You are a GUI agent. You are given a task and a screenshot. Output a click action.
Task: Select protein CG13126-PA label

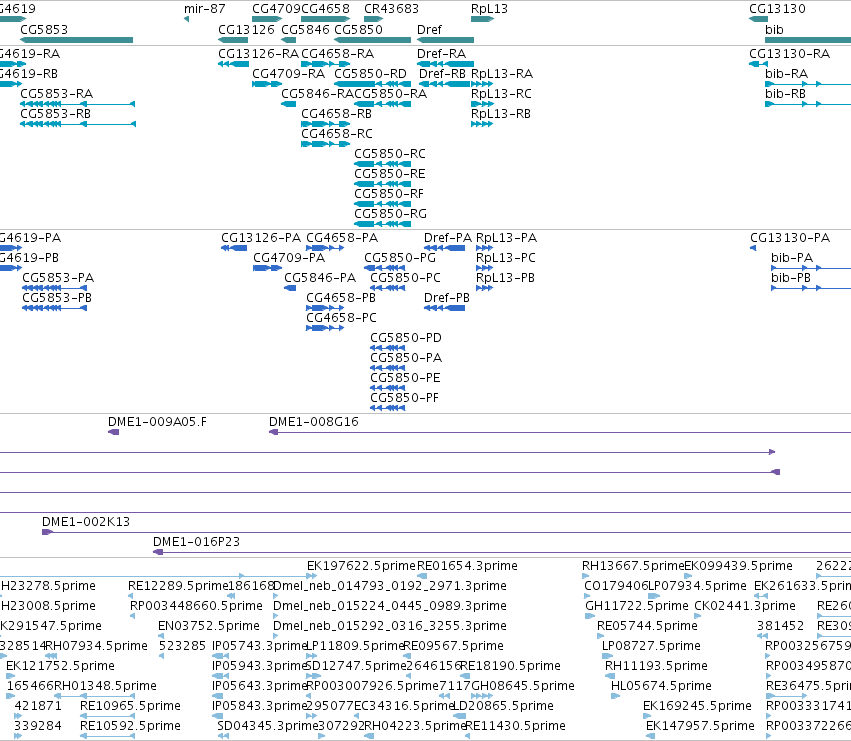(261, 238)
